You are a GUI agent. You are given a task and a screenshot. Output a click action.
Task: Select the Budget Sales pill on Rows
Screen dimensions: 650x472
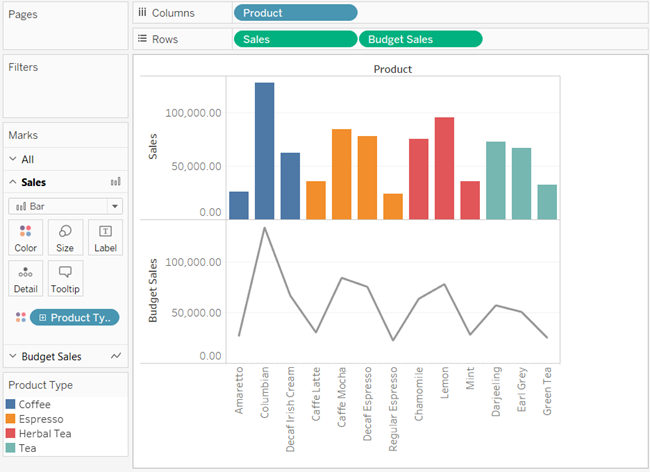point(420,39)
